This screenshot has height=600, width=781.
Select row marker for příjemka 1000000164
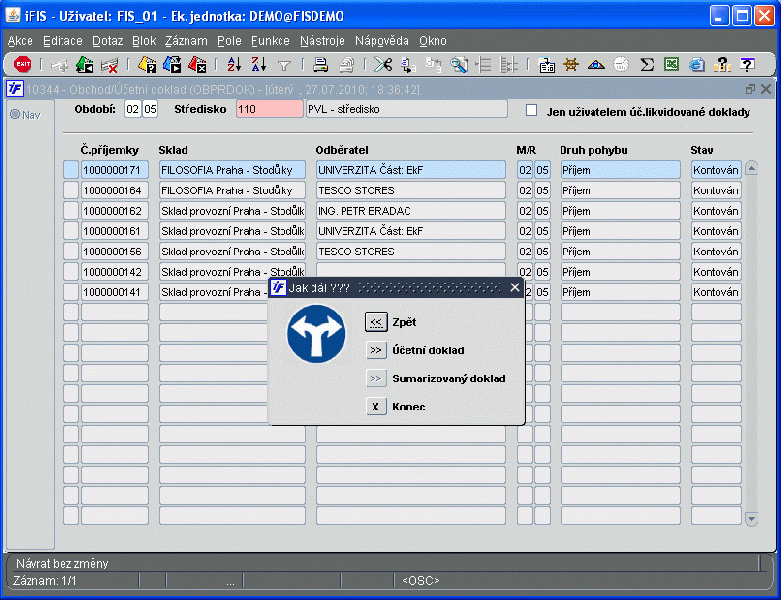(70, 190)
